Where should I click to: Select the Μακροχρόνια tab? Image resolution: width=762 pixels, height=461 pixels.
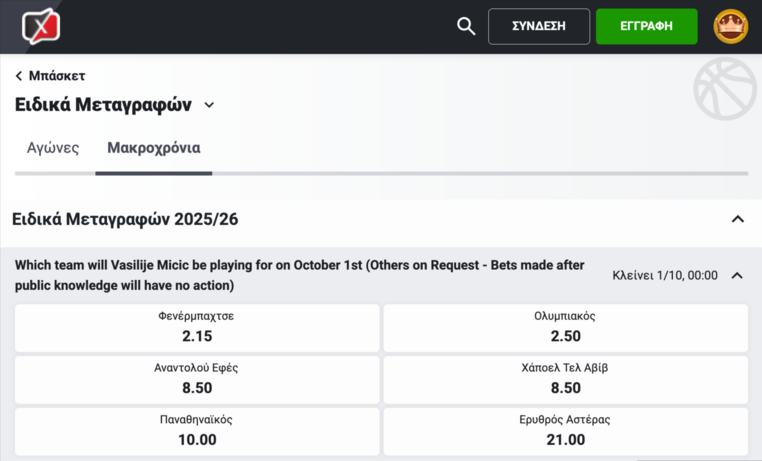click(154, 148)
